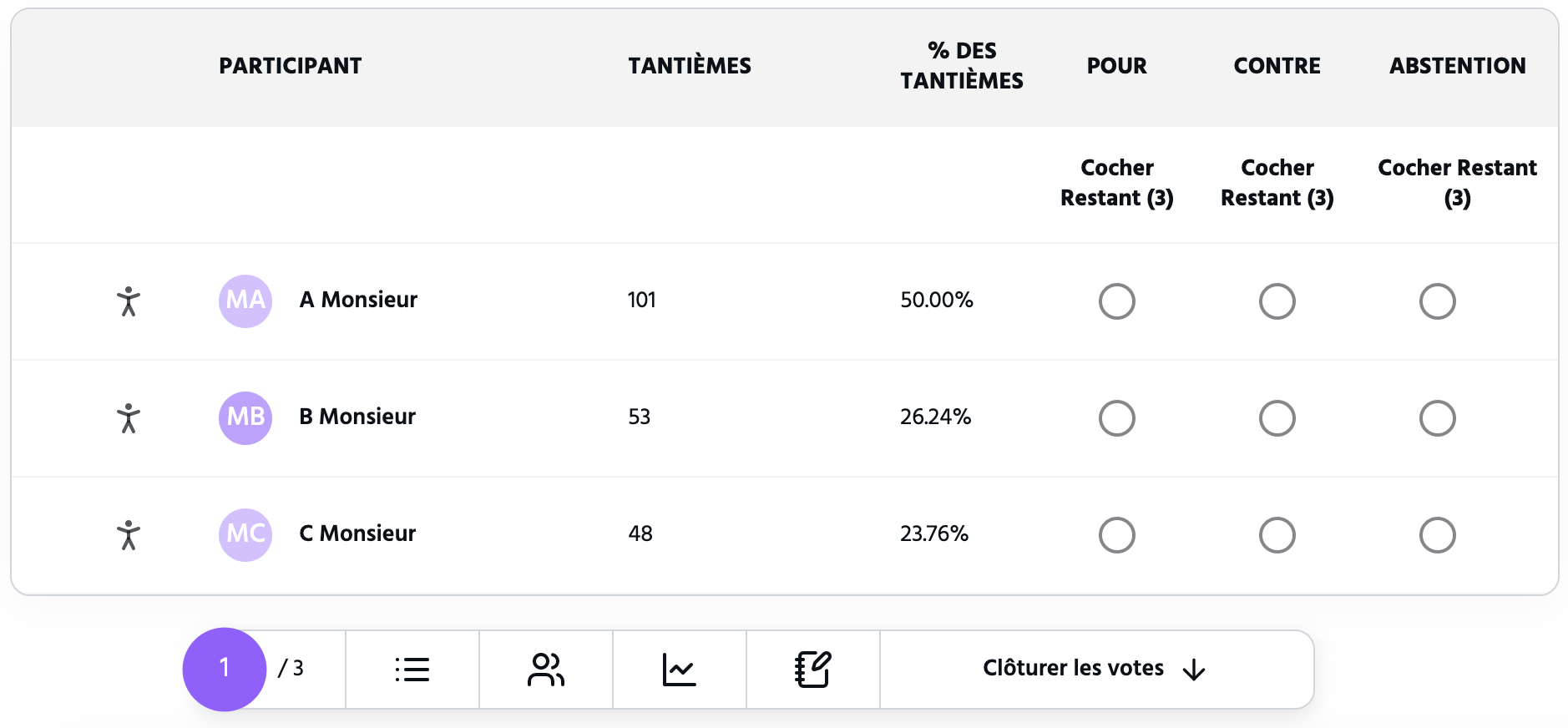1568x728 pixels.
Task: Click the person icon beside A Monsieur
Action: (129, 301)
